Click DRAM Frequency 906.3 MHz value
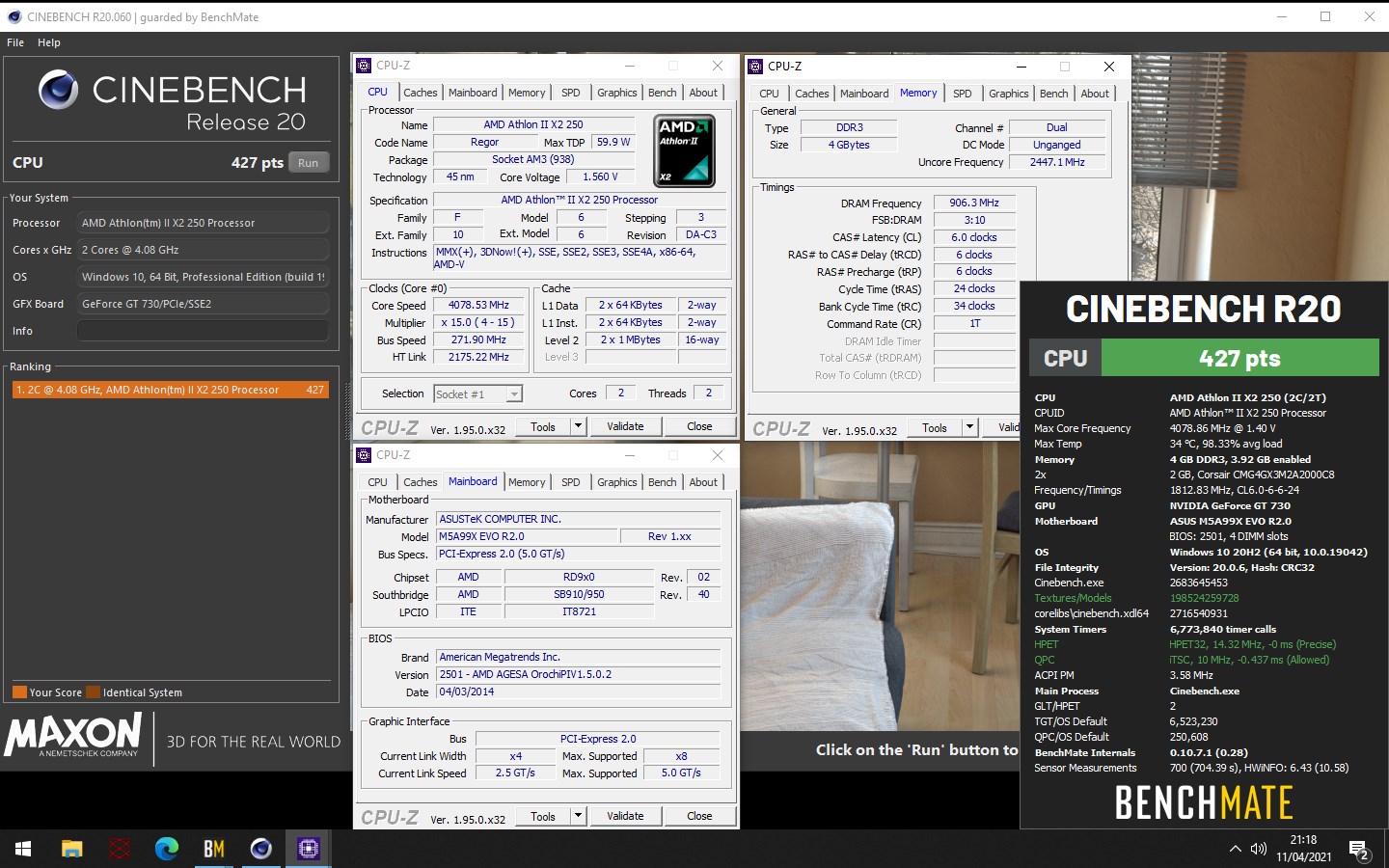The height and width of the screenshot is (868, 1389). point(974,203)
